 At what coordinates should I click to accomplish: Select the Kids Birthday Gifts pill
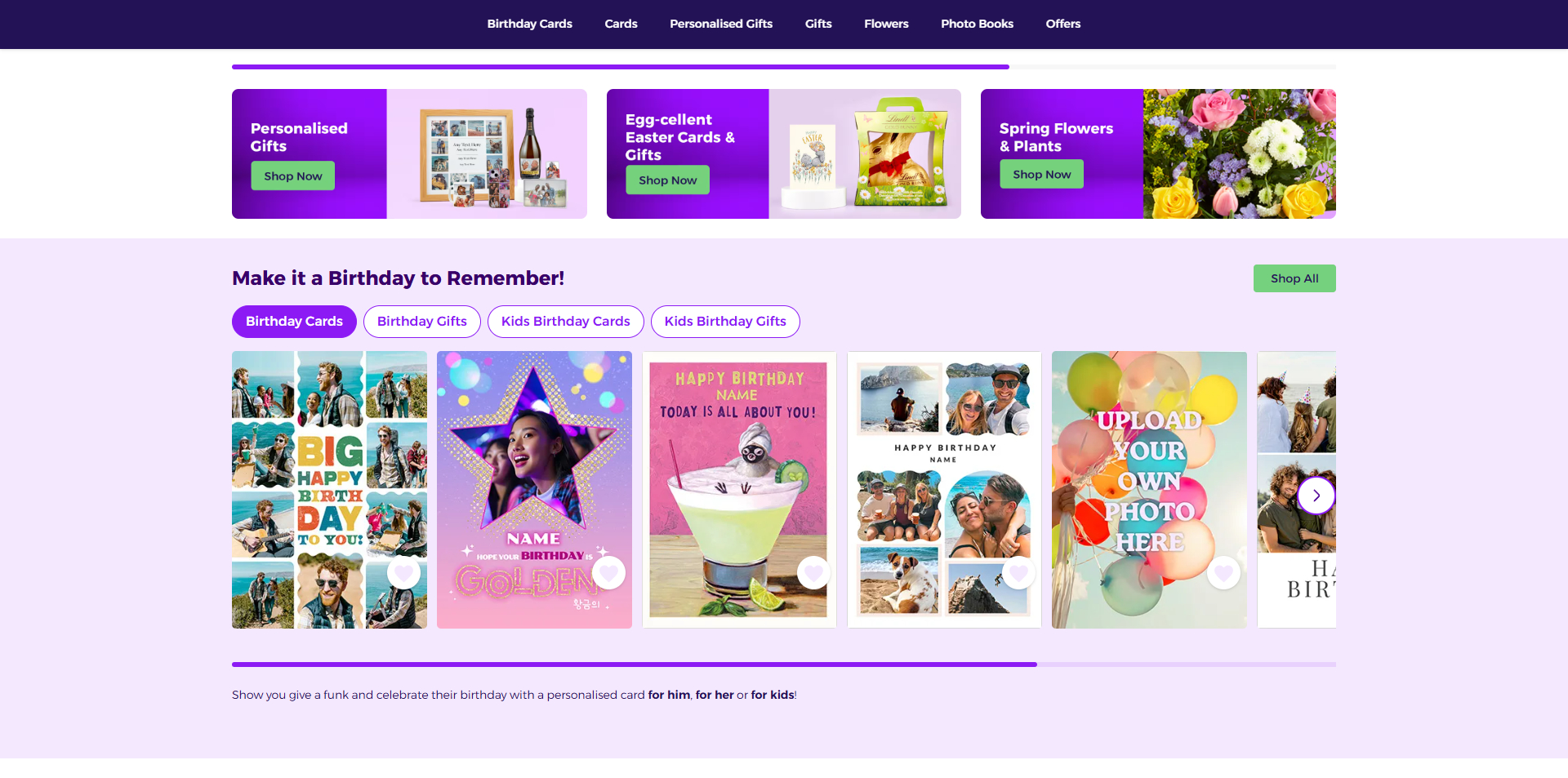coord(725,322)
